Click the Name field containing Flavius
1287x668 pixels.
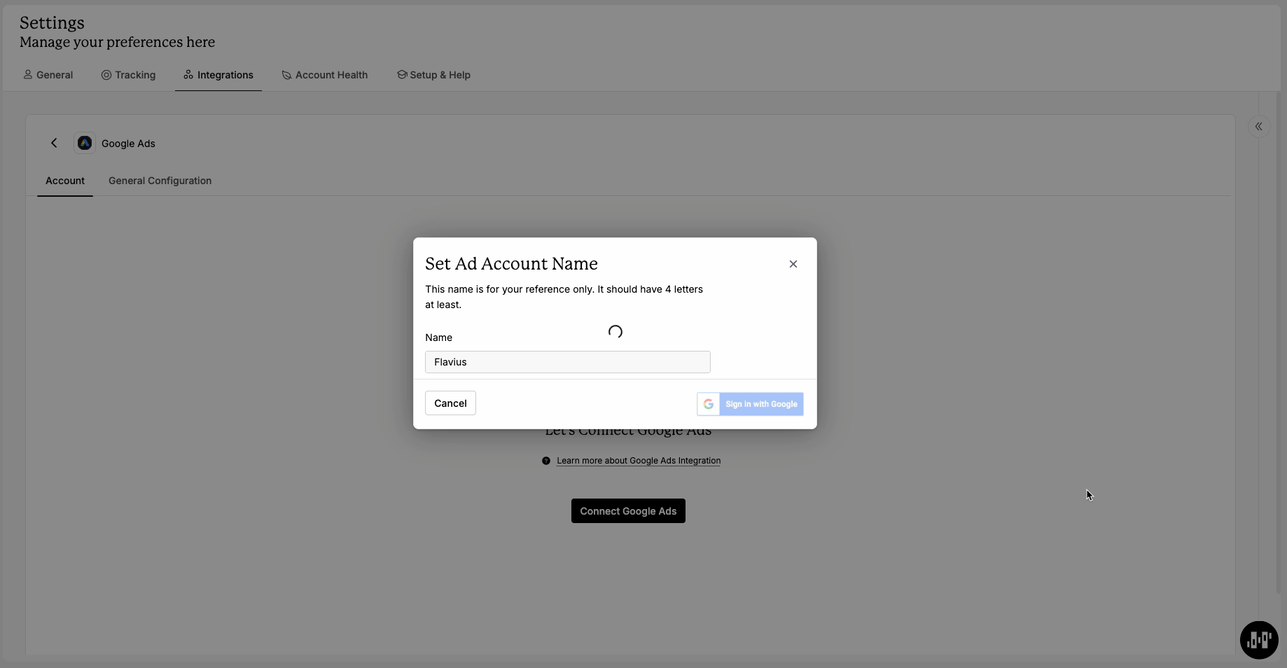(x=567, y=362)
